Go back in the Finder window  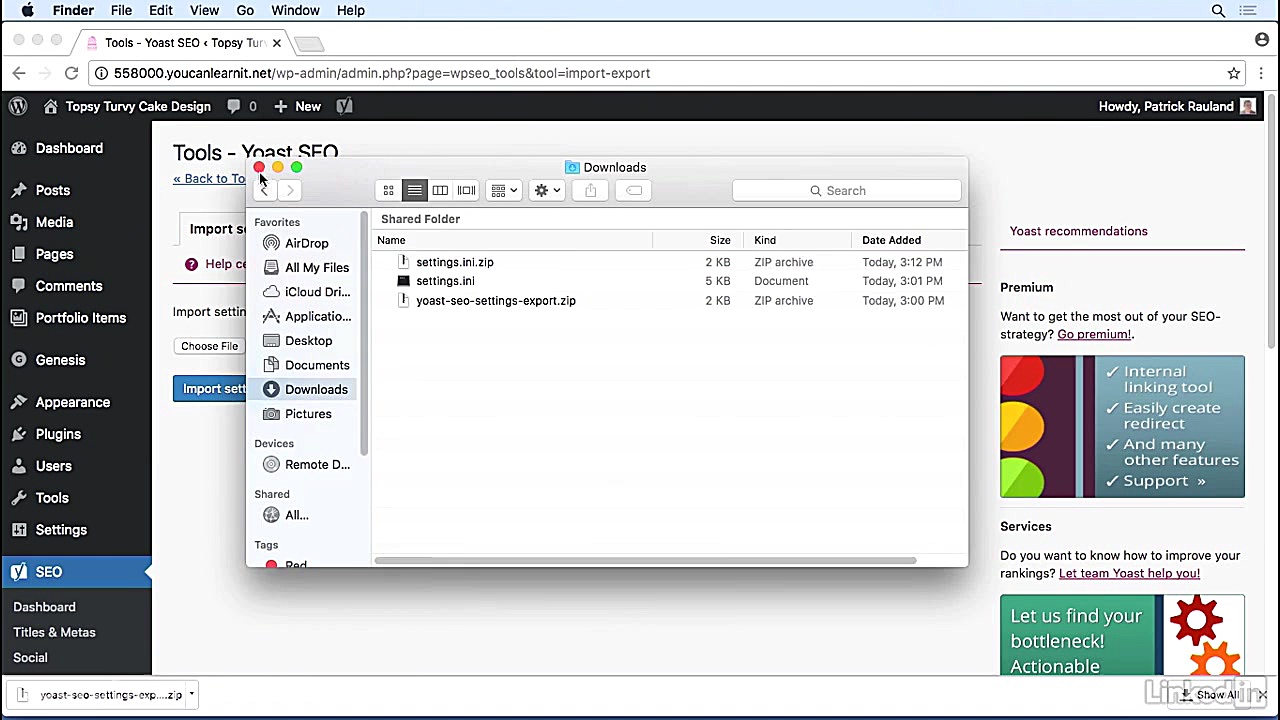[x=265, y=190]
